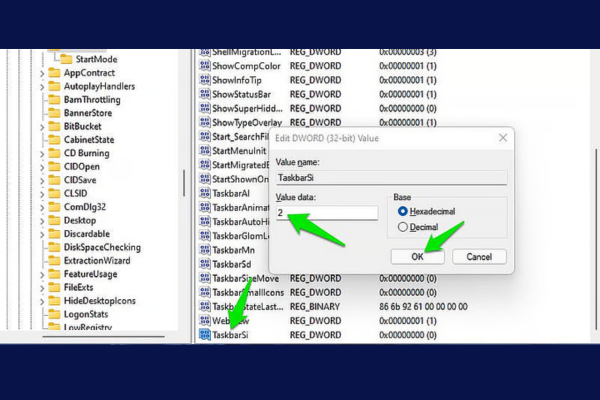600x400 pixels.
Task: Expand the Desktop tree node
Action: click(x=42, y=221)
